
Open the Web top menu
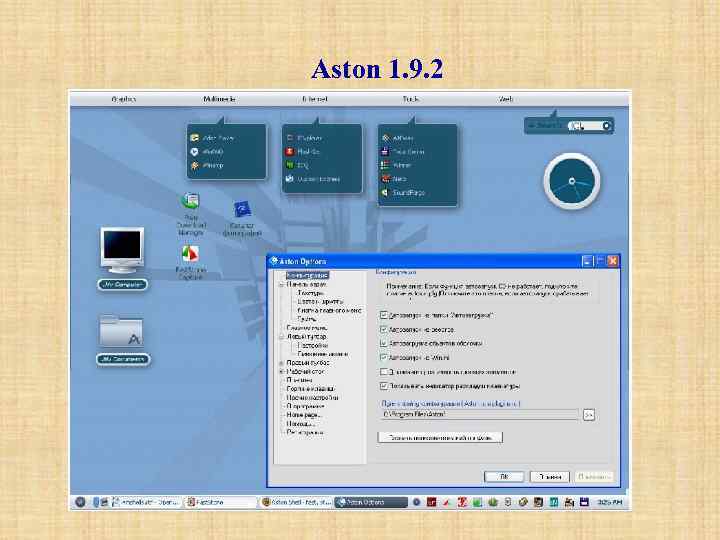pyautogui.click(x=506, y=99)
